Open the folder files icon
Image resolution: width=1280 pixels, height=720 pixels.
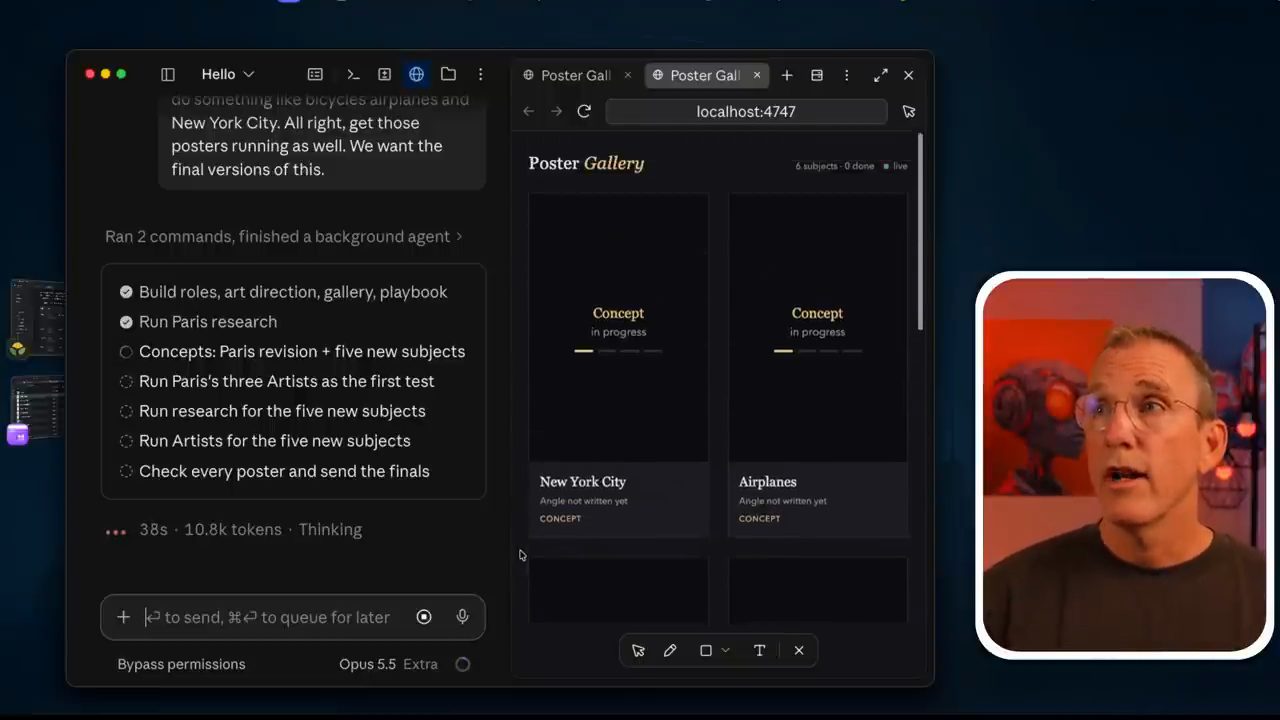pyautogui.click(x=448, y=74)
